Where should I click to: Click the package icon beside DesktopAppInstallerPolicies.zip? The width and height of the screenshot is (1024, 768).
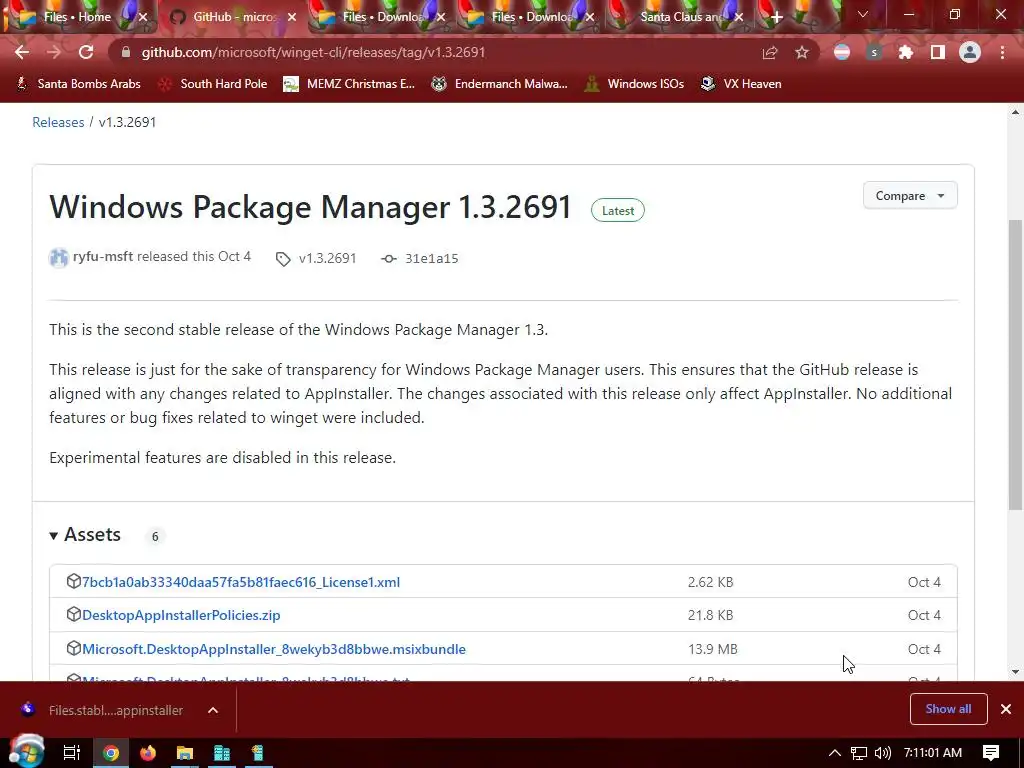[74, 615]
